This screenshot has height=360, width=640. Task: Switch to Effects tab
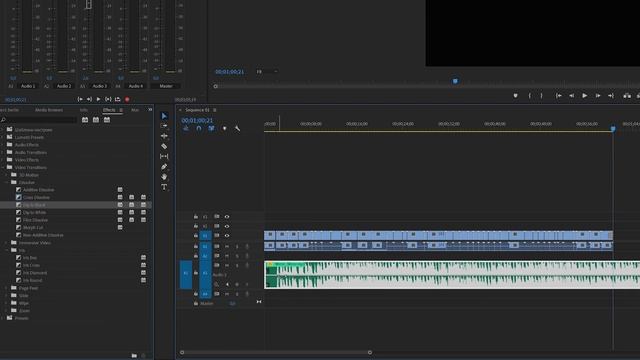(x=109, y=110)
